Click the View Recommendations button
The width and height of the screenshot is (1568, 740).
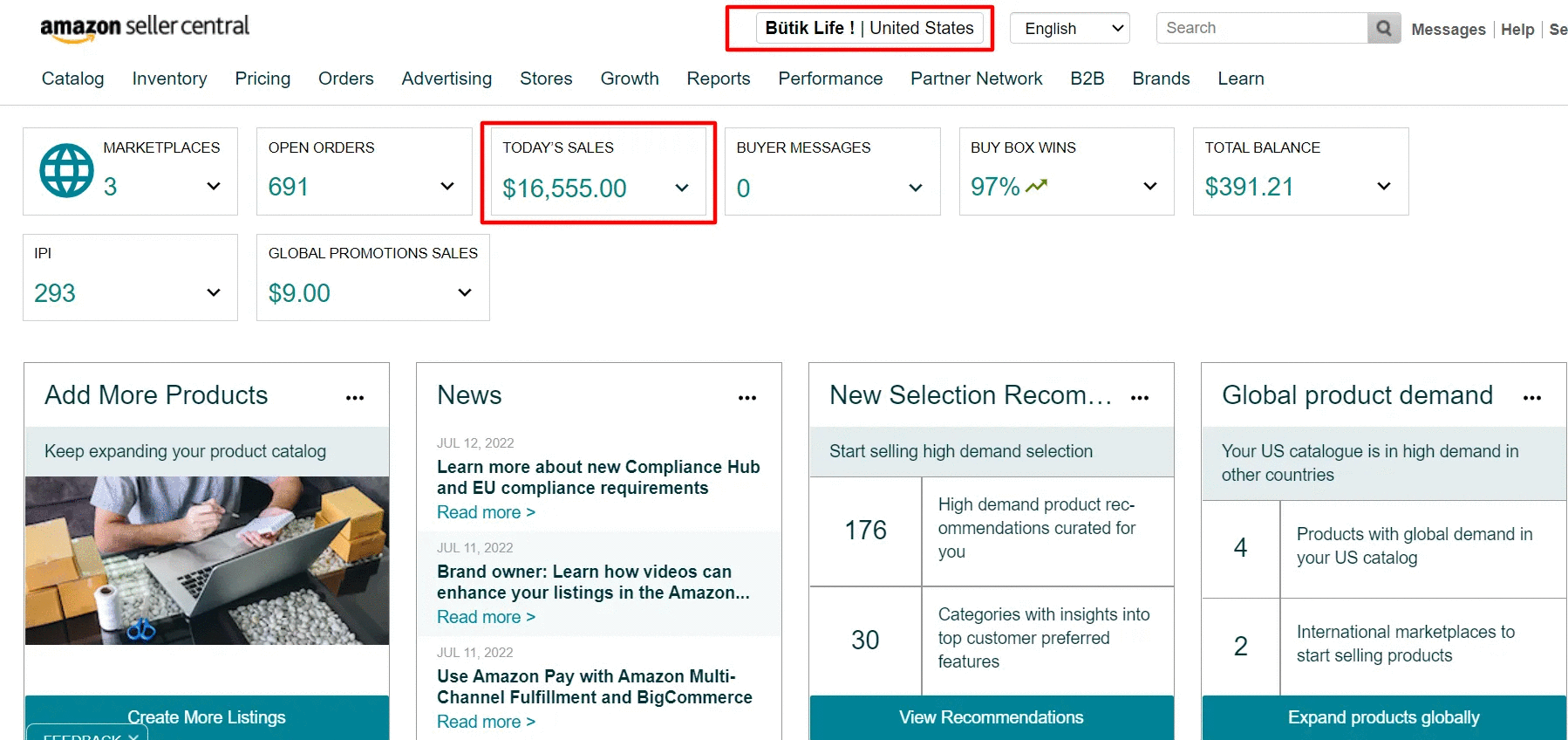(991, 717)
